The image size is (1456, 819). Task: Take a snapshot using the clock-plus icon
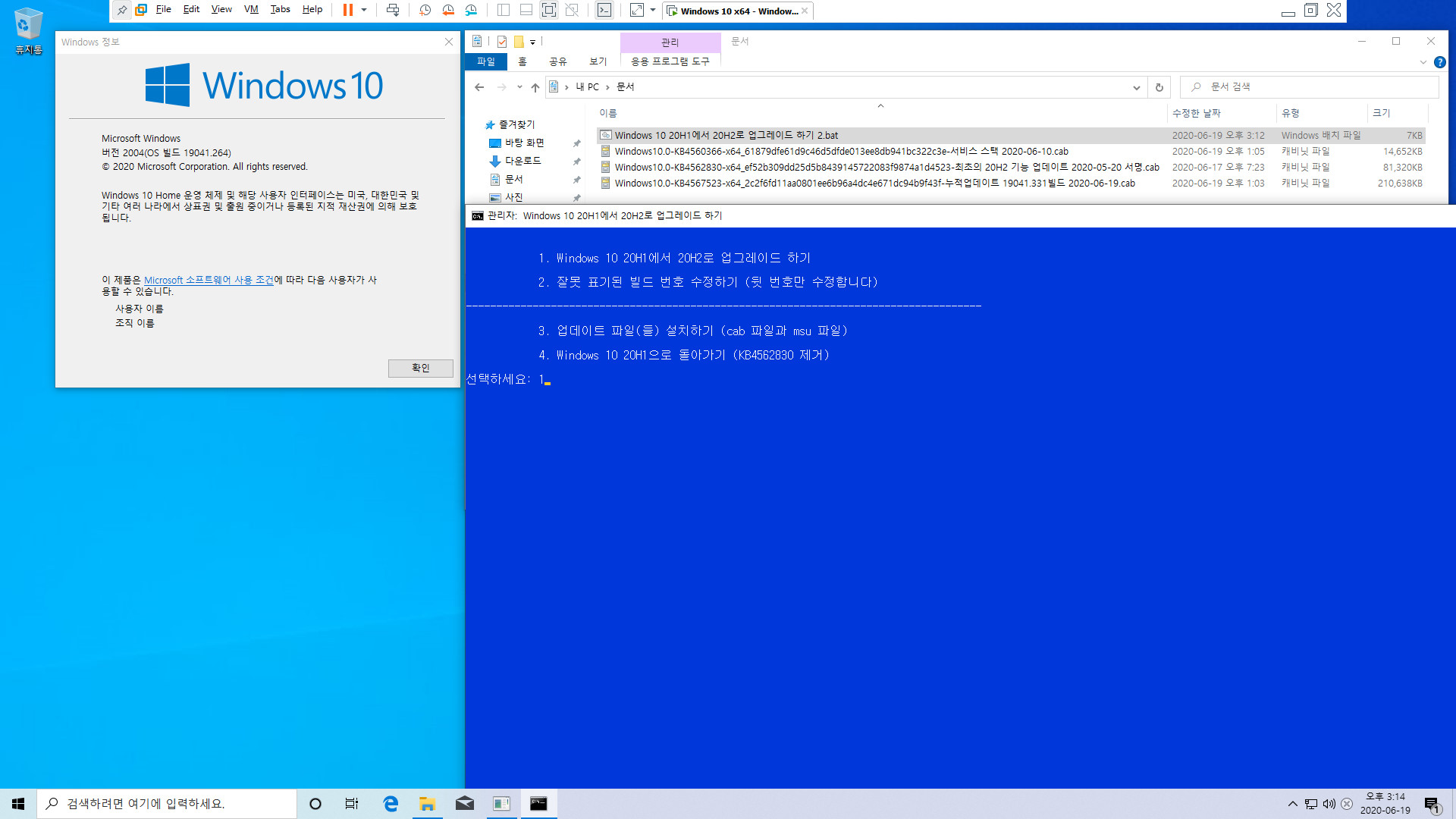pos(425,10)
